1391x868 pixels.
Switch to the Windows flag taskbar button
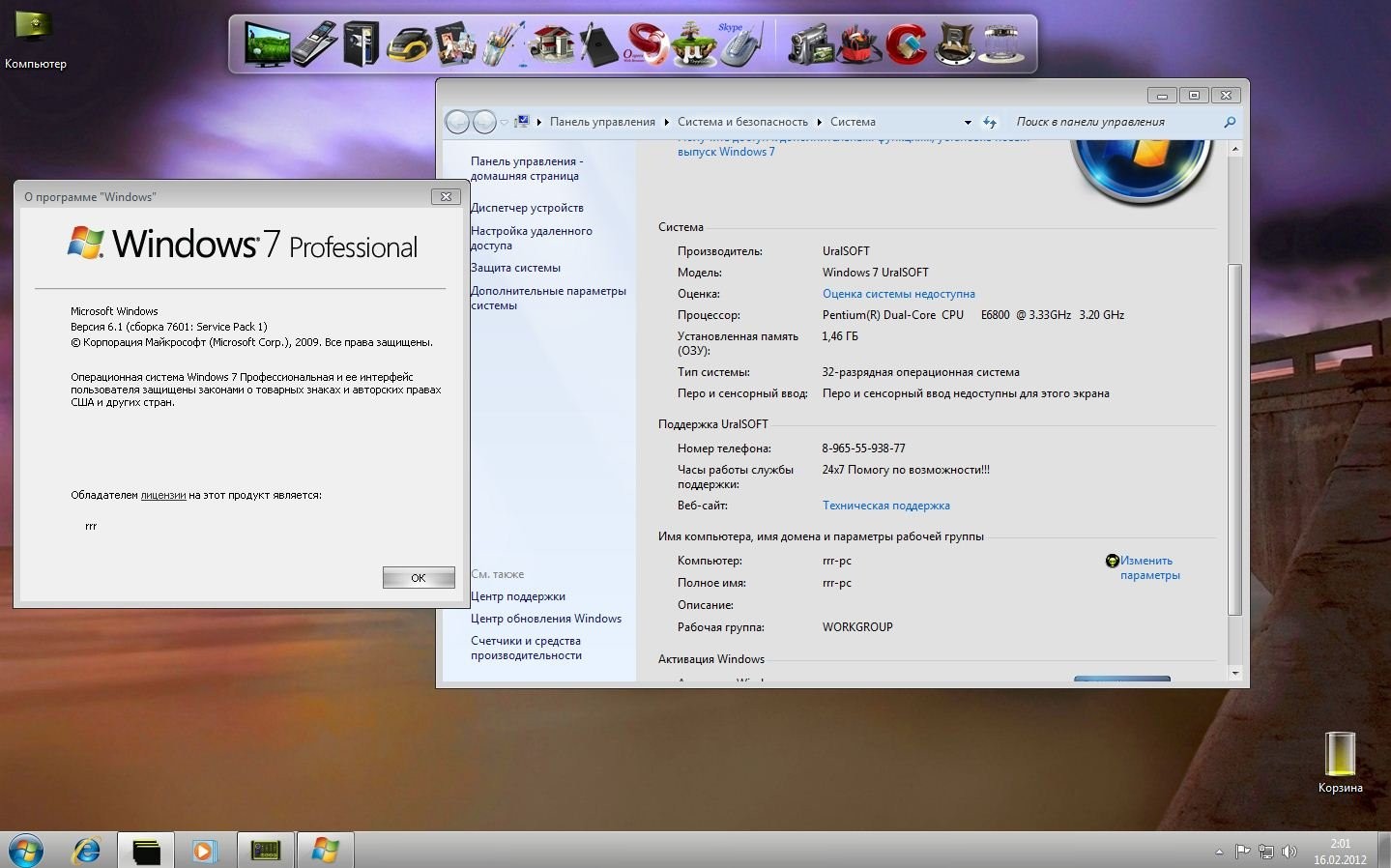[325, 851]
